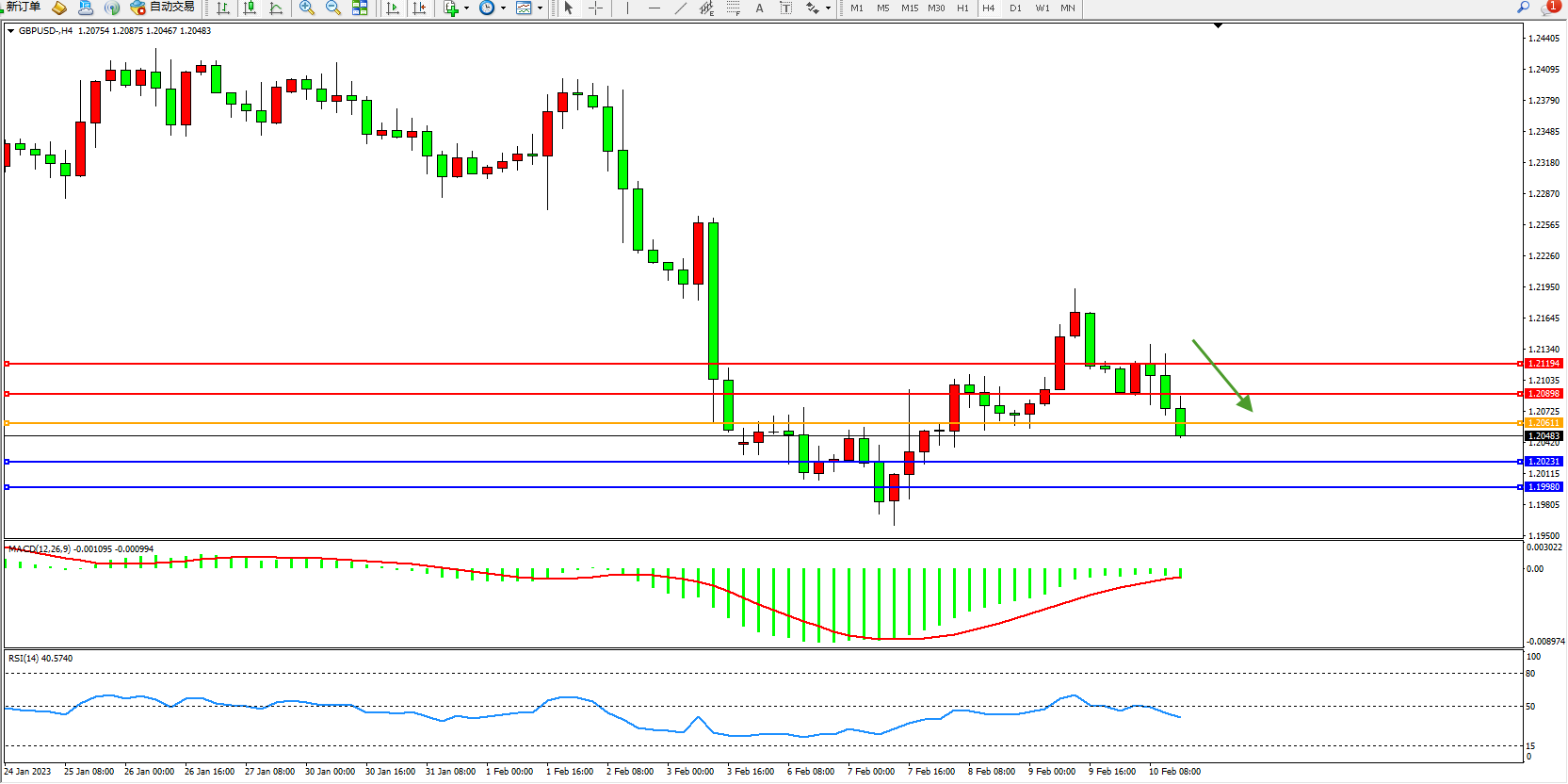Switch to the D1 timeframe
Viewport: 1568px width, 784px height.
pyautogui.click(x=1015, y=8)
